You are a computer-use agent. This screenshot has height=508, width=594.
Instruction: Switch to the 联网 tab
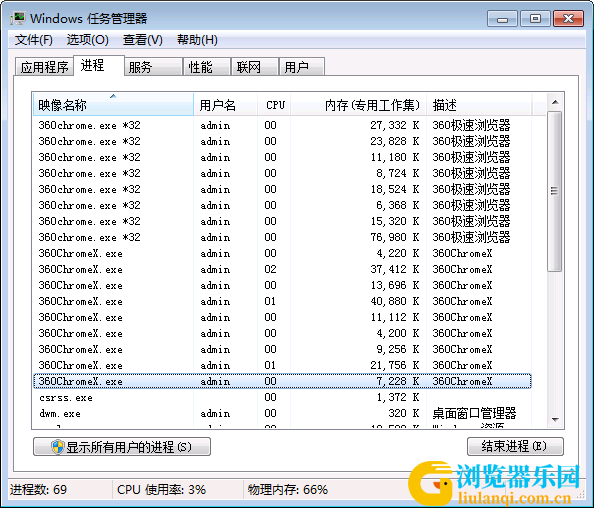pyautogui.click(x=255, y=67)
